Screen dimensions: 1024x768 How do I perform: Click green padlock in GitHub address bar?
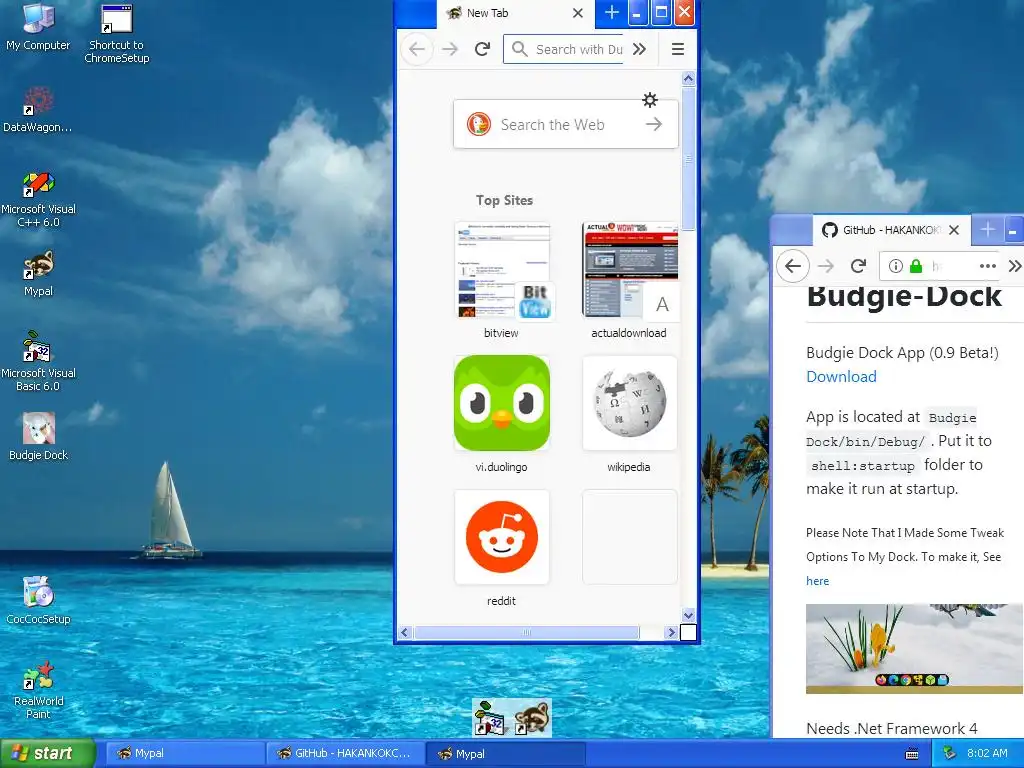tap(916, 266)
